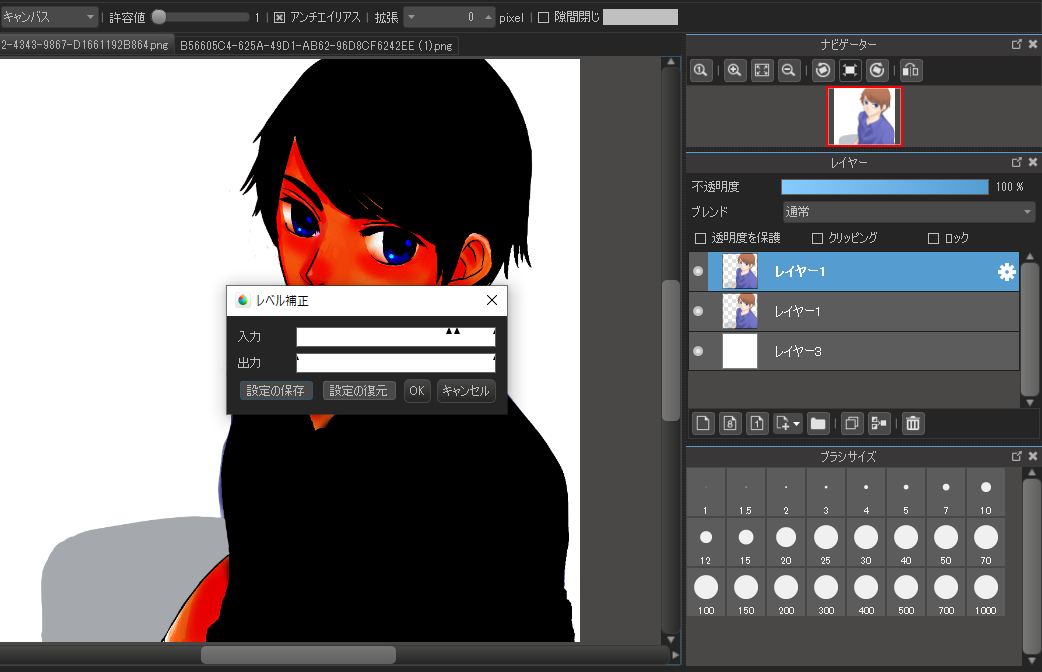Hide the レイヤー3 layer visibility

point(698,352)
